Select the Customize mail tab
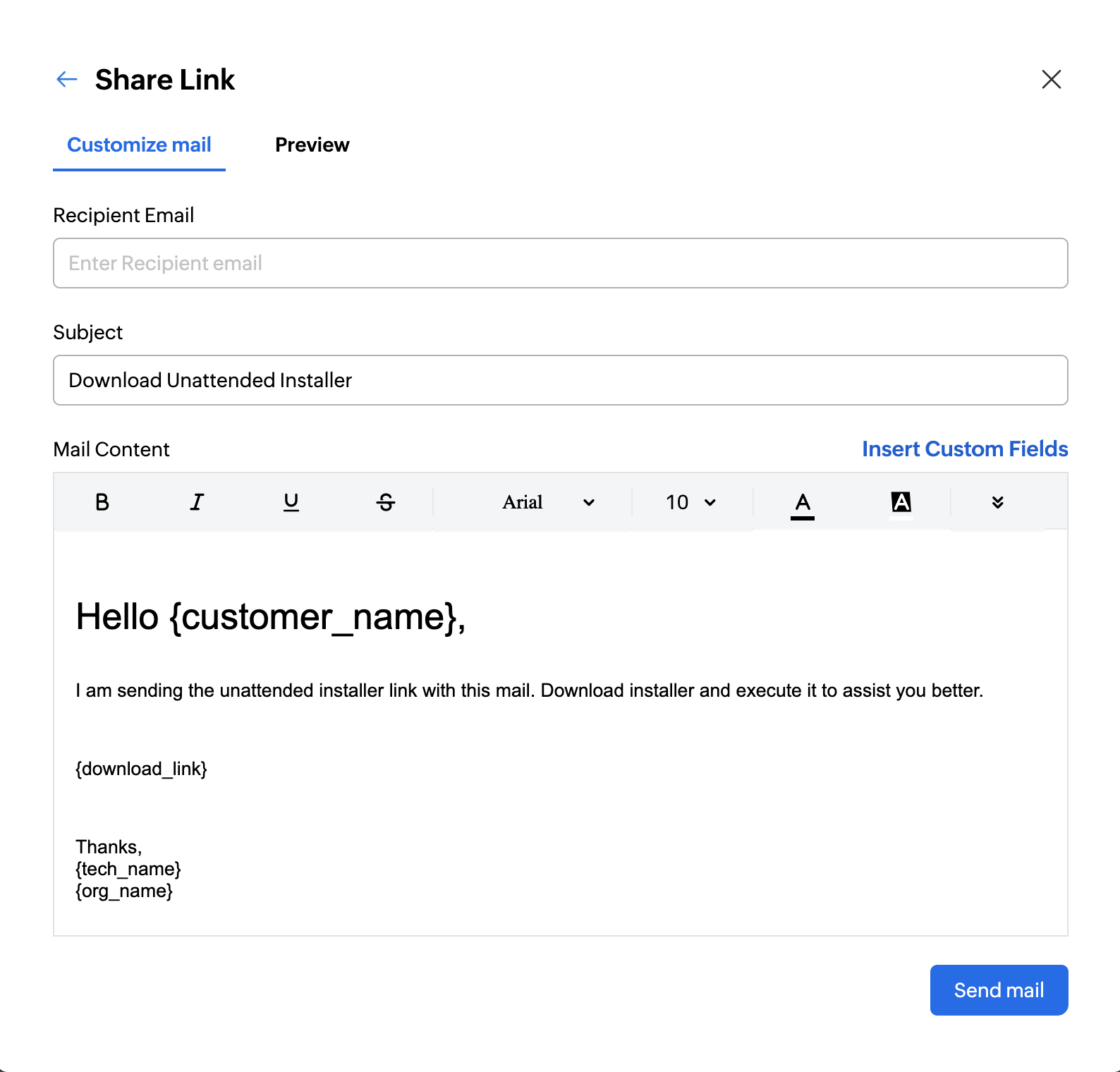The width and height of the screenshot is (1120, 1072). tap(139, 145)
